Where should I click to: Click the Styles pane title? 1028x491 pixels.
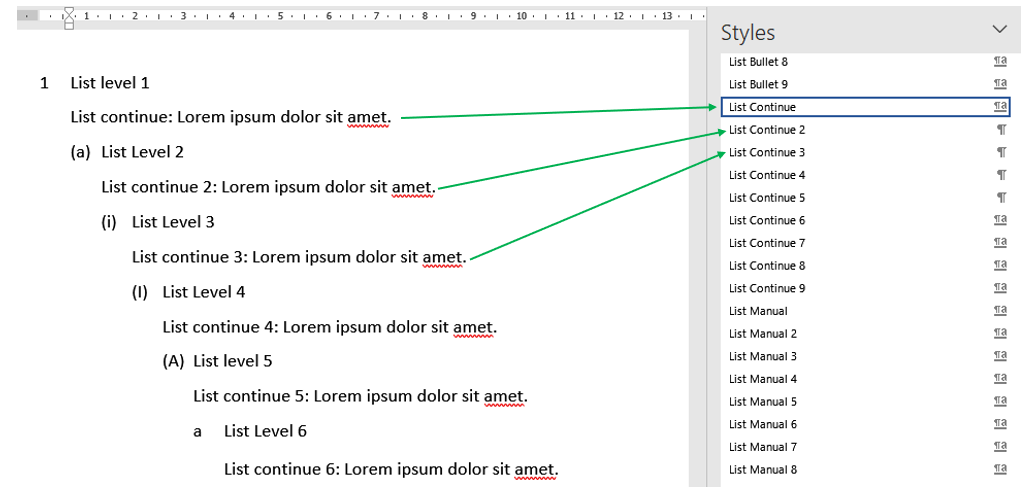click(748, 32)
